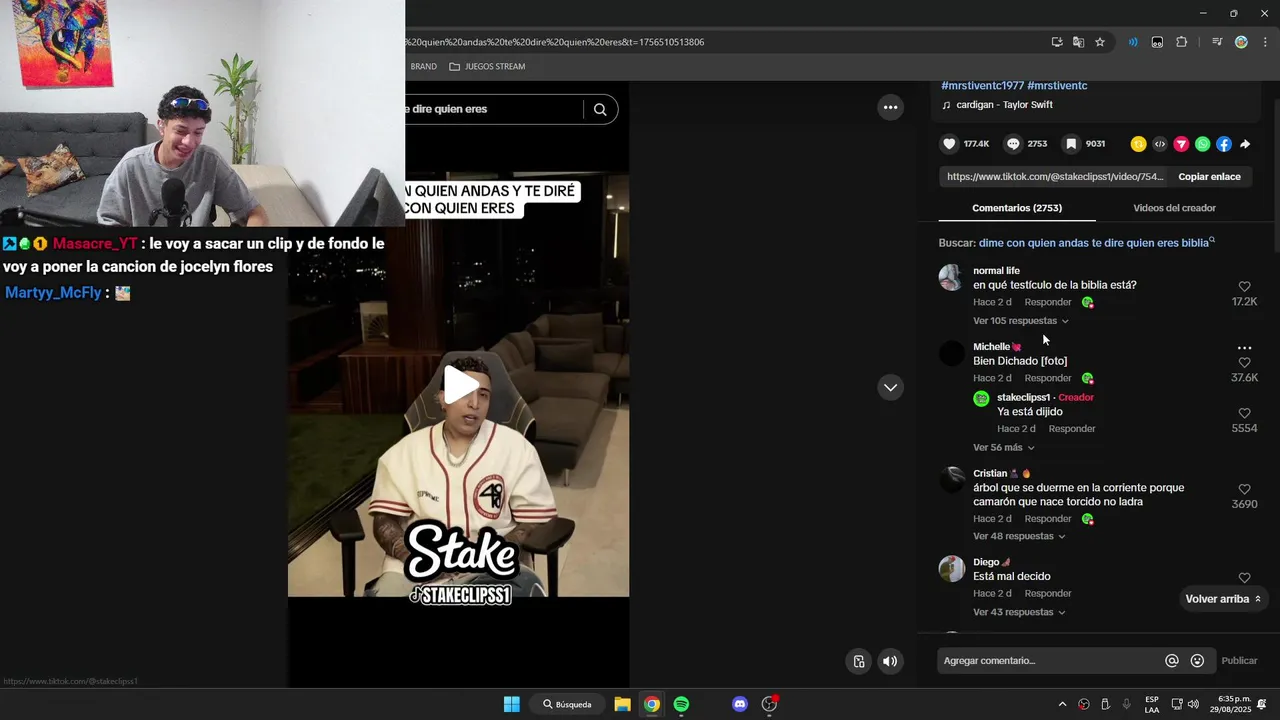Open search link dime con quien andas biblia

click(1096, 243)
